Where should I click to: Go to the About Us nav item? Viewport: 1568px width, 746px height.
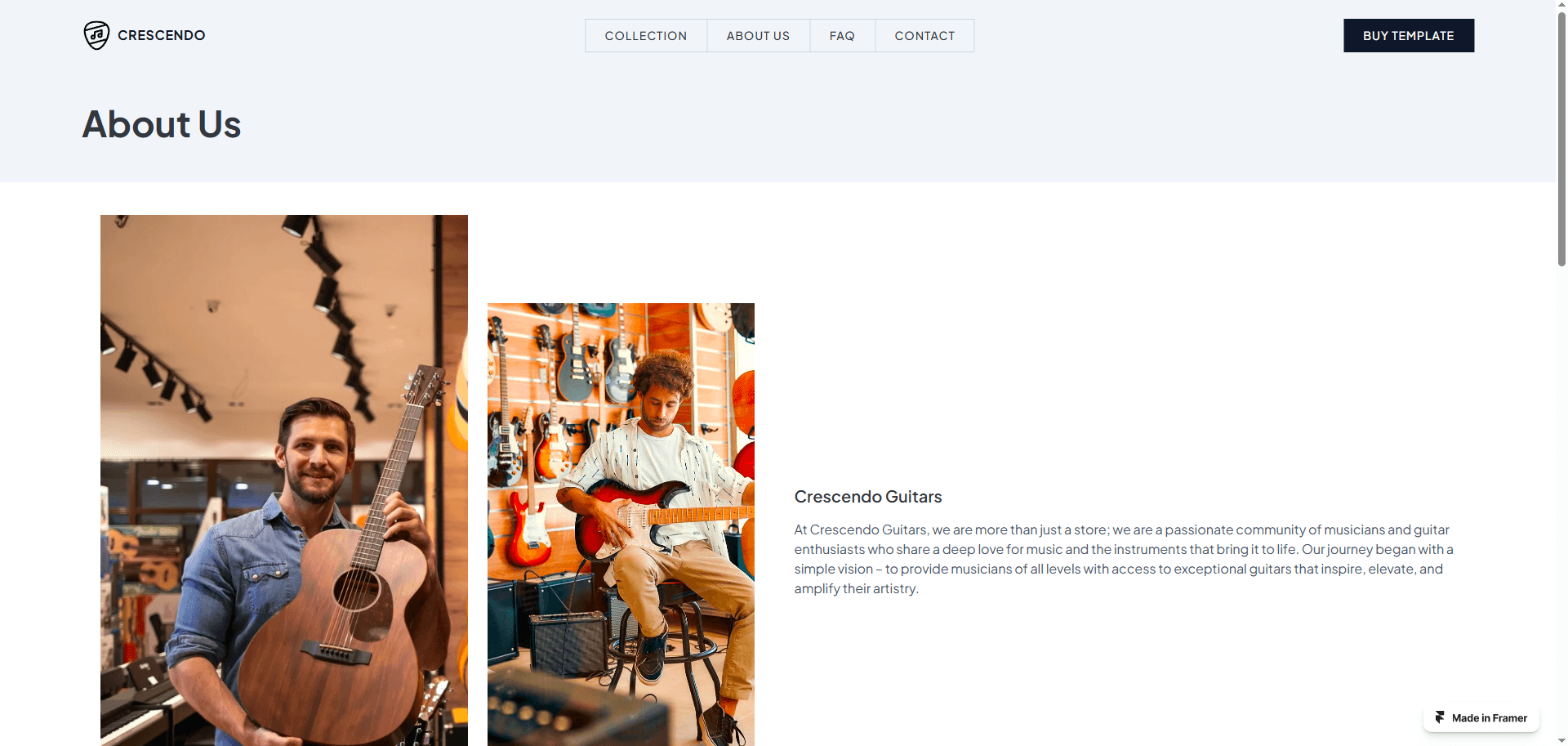pos(758,36)
